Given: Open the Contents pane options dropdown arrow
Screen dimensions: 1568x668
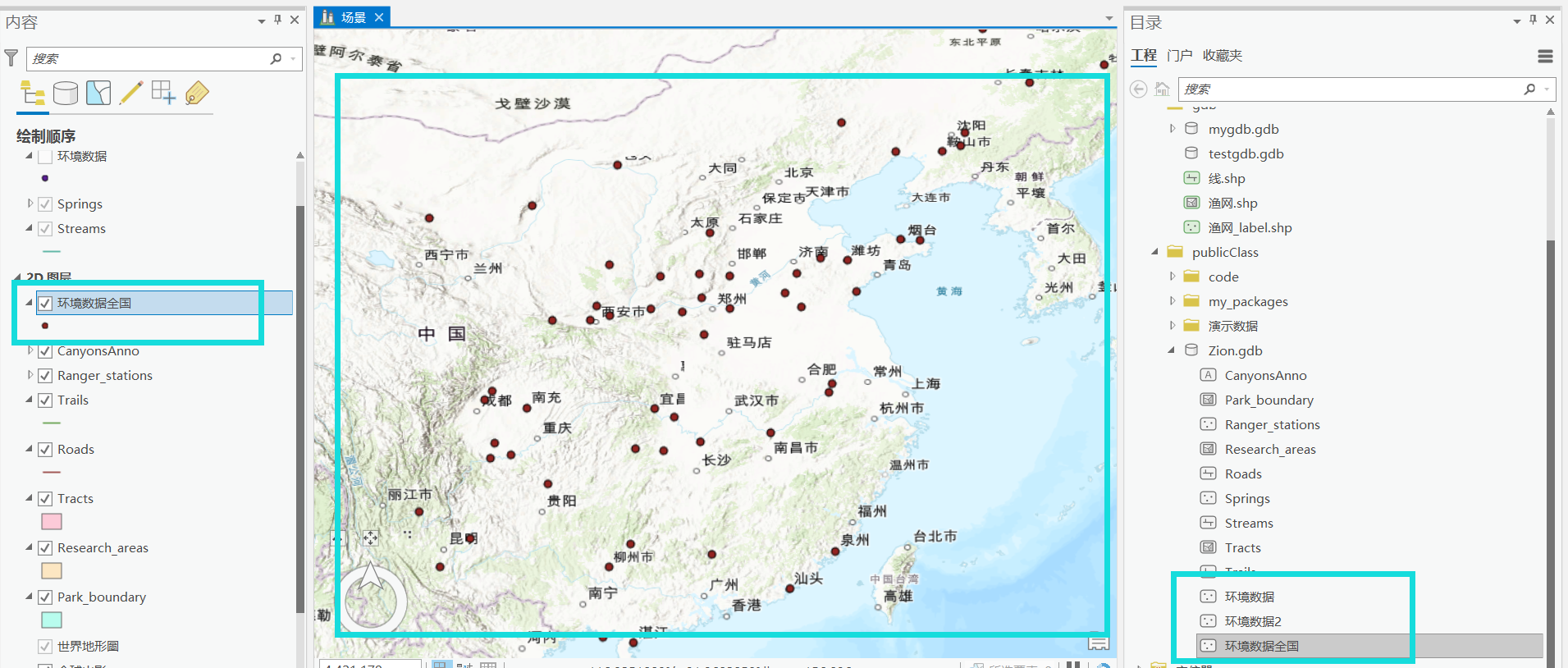Looking at the screenshot, I should (262, 21).
